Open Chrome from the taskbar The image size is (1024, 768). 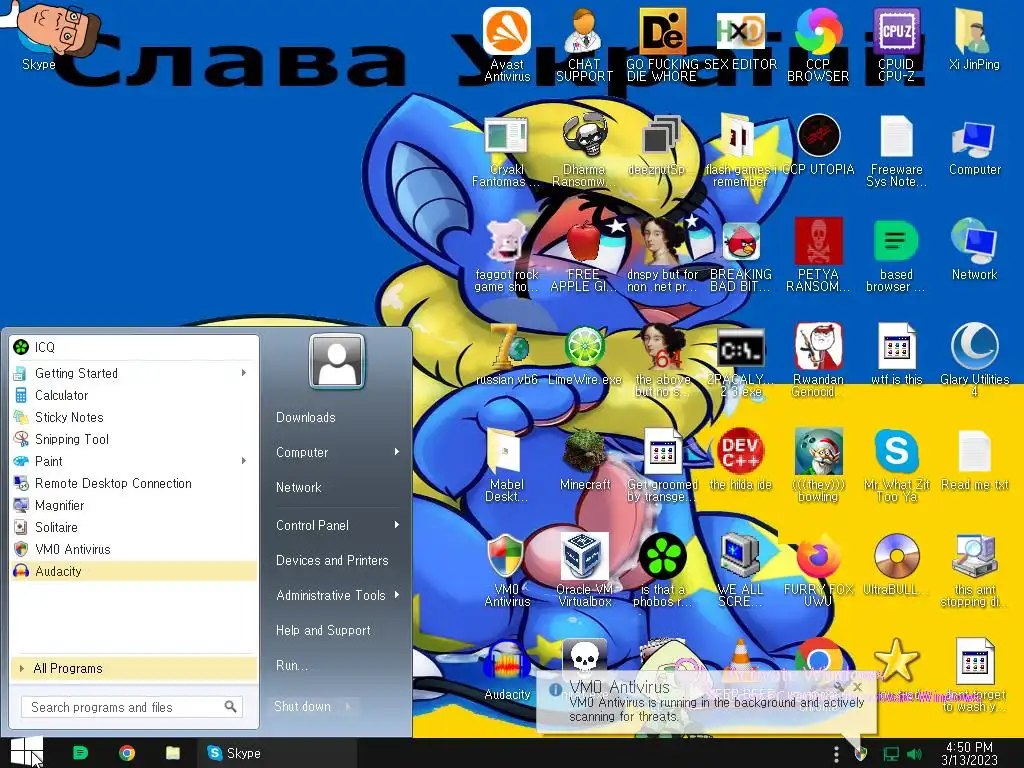pos(127,753)
